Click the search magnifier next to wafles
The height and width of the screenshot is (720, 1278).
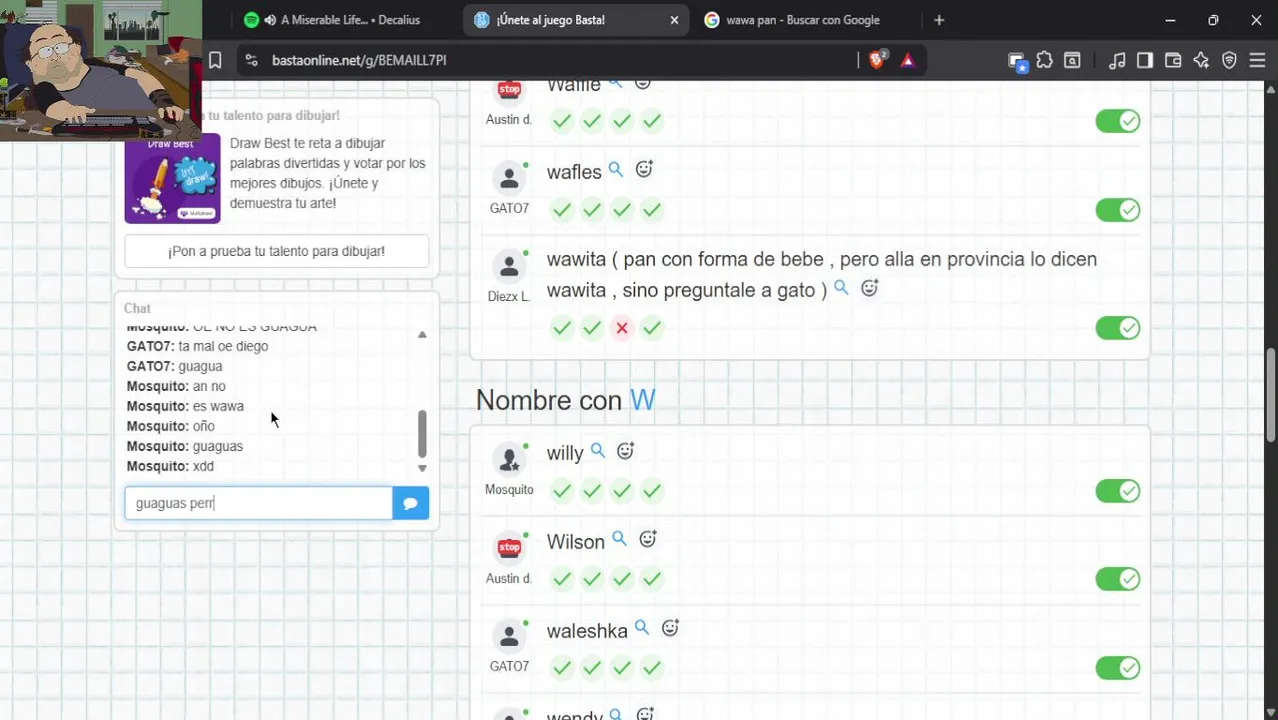point(616,170)
